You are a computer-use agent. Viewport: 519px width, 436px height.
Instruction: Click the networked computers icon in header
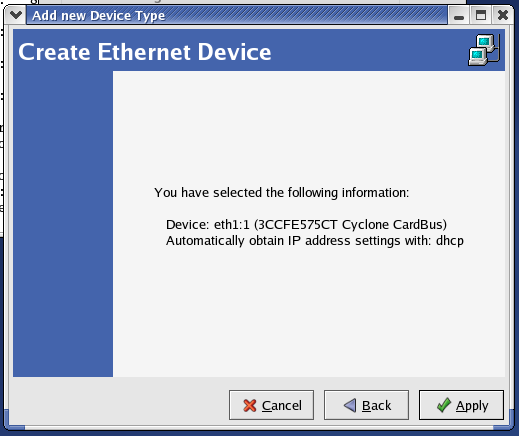pos(484,50)
